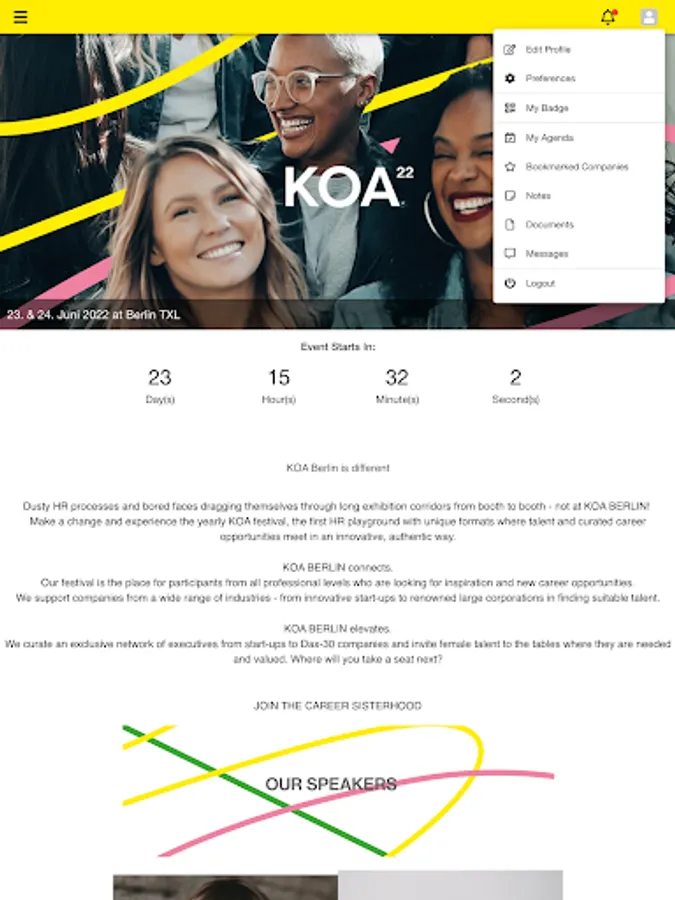Open My Agenda from the menu
This screenshot has width=675, height=900.
pyautogui.click(x=579, y=138)
